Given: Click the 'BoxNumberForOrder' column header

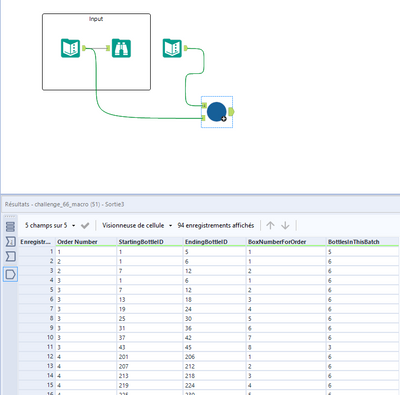Looking at the screenshot, I should tap(286, 242).
